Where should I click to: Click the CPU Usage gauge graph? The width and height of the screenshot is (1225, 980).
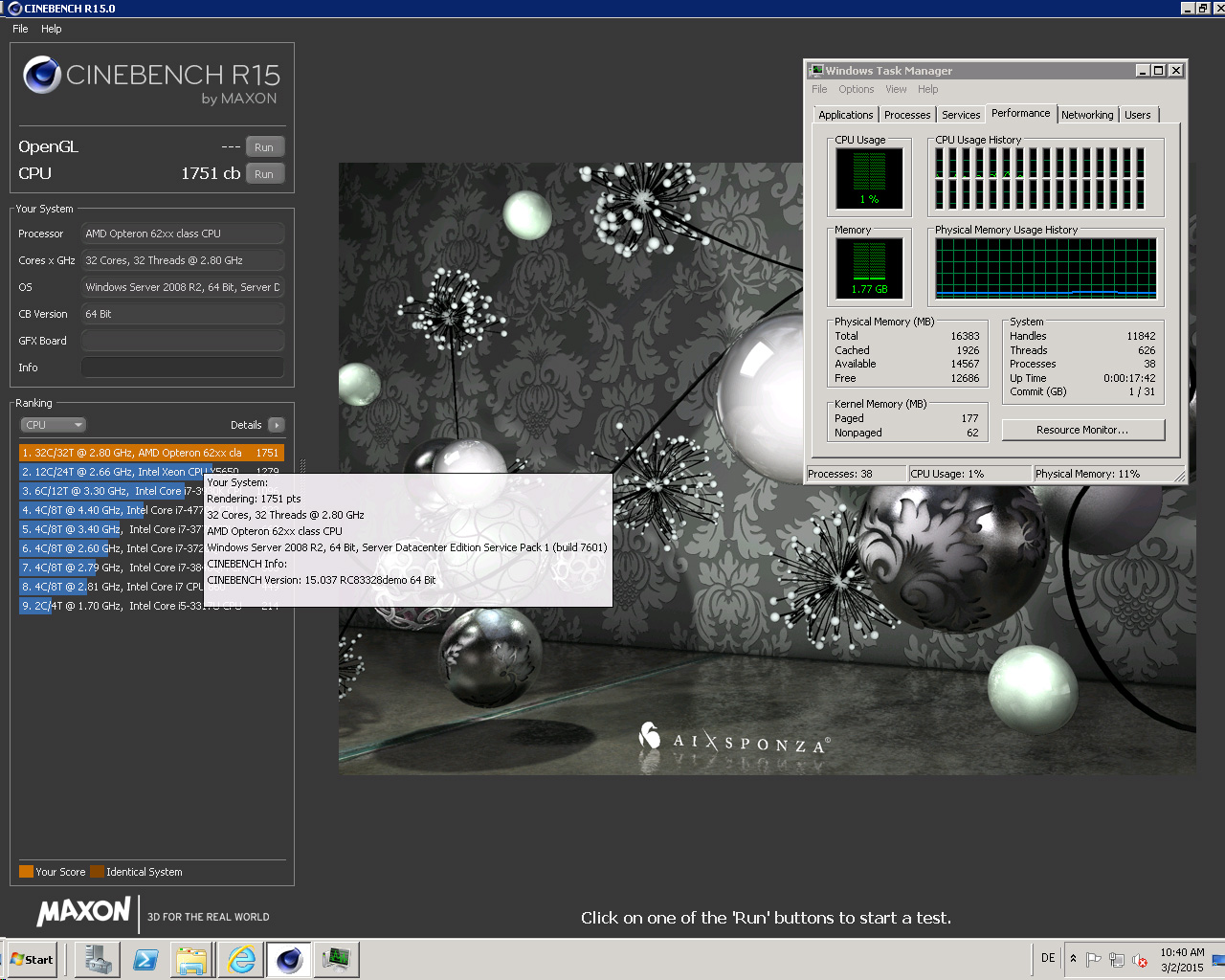pos(869,179)
